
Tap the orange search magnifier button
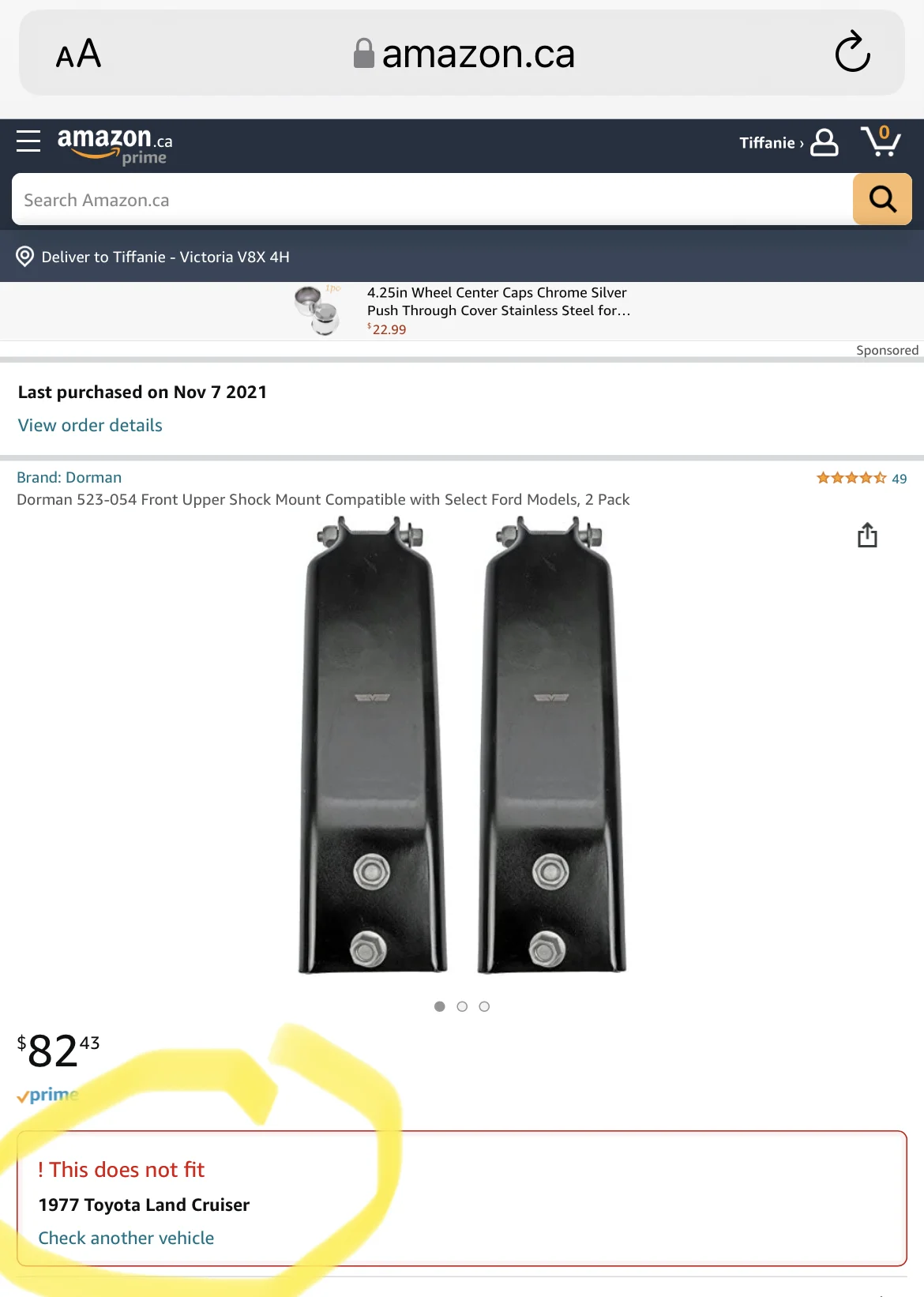882,199
